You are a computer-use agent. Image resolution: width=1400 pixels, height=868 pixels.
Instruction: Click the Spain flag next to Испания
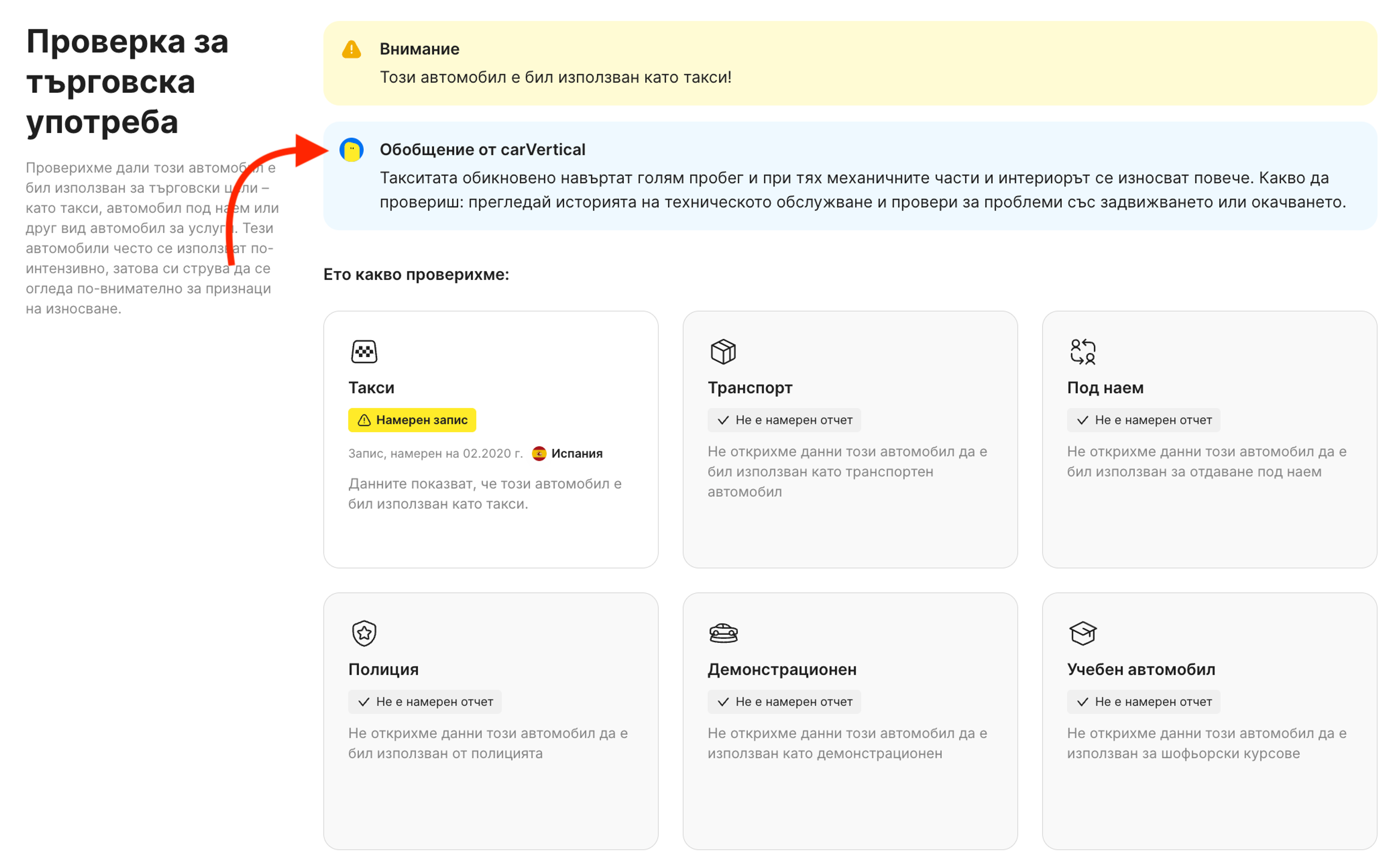[540, 453]
